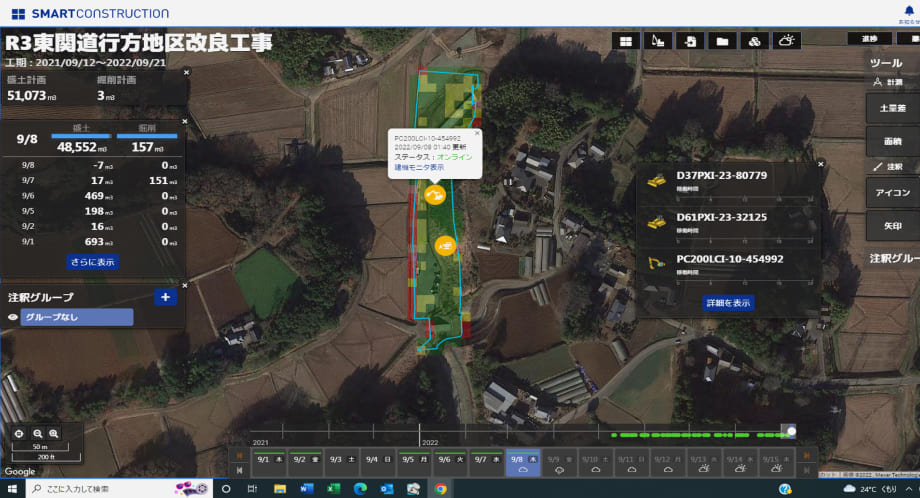
Task: Click the 進捗 button
Action: (870, 39)
